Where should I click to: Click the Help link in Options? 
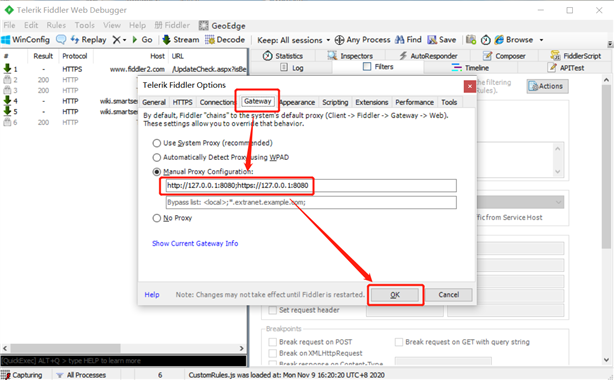click(x=152, y=295)
